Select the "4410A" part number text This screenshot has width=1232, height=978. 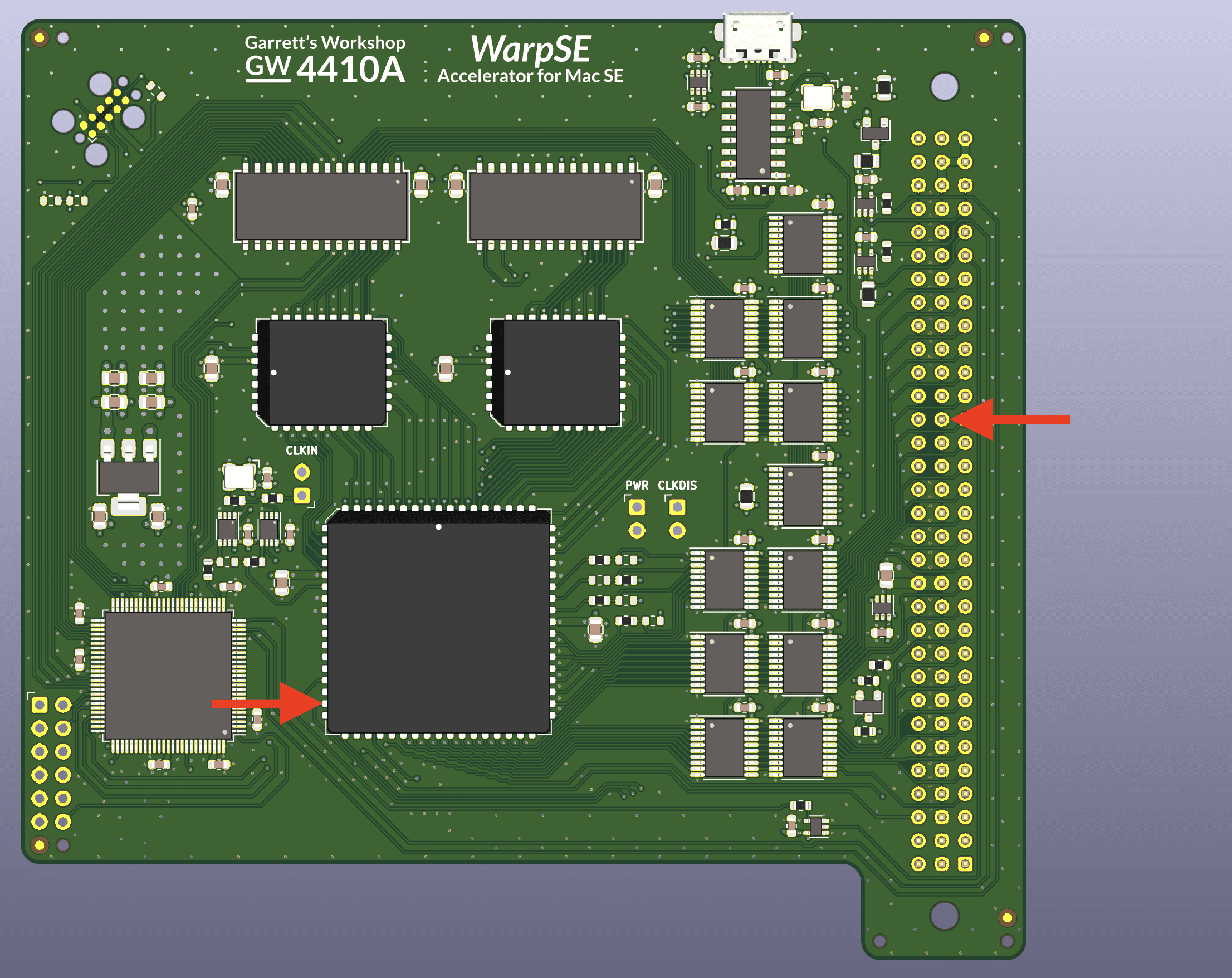[x=351, y=70]
